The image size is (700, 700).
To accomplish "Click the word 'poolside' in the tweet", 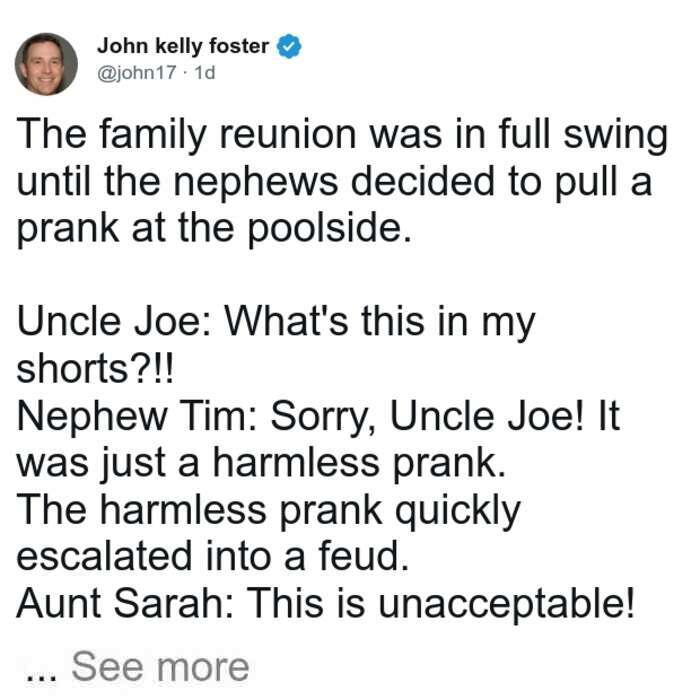I will point(325,229).
